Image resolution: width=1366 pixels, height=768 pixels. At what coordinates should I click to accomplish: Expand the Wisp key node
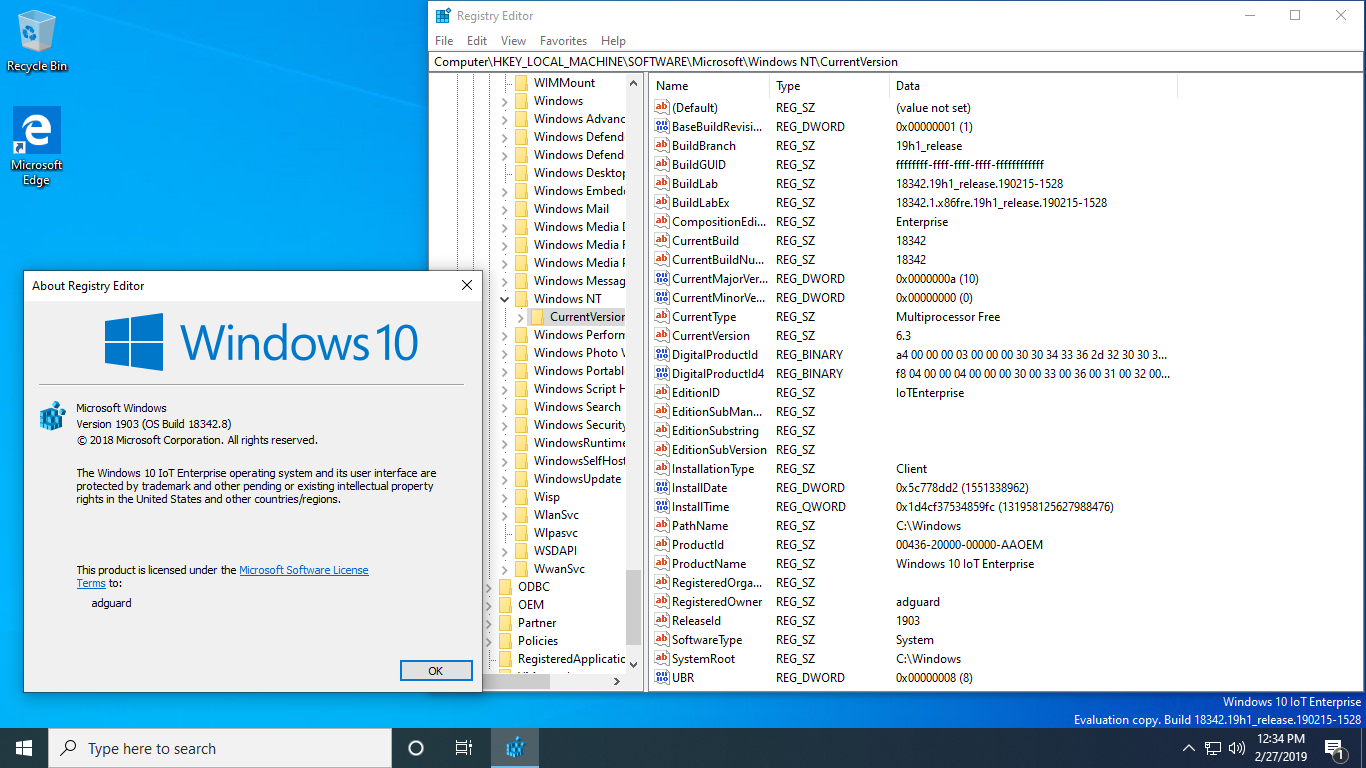(x=505, y=497)
